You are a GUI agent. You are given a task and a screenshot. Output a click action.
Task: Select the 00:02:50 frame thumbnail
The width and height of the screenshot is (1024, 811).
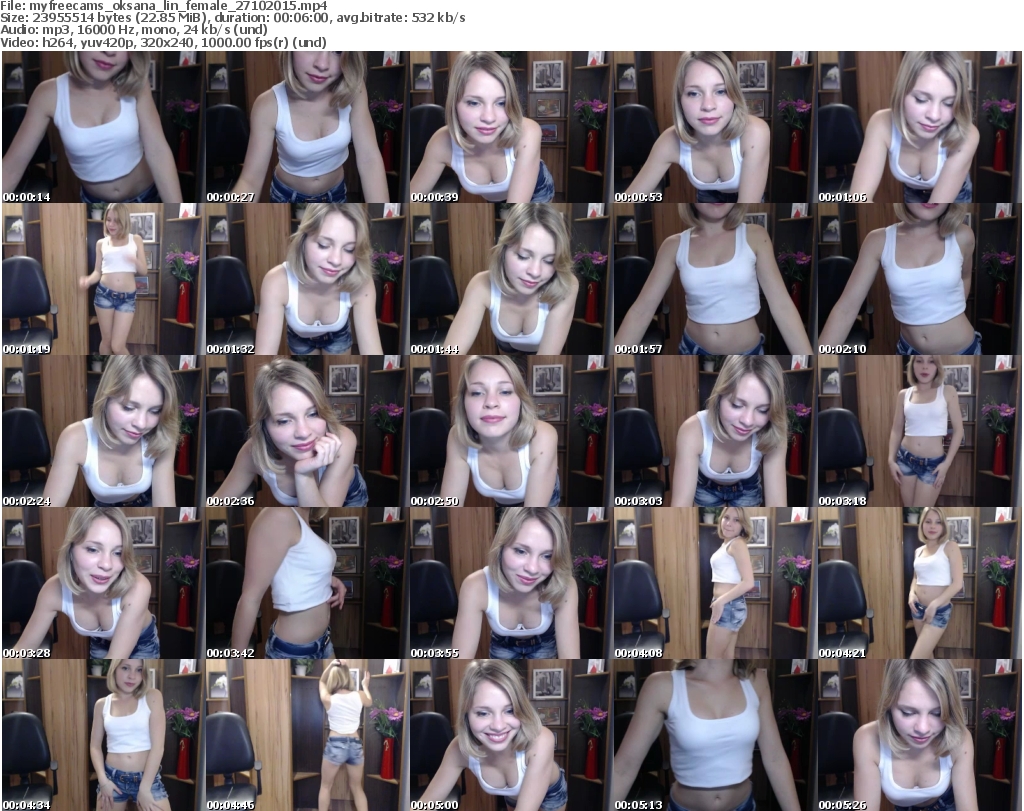[511, 432]
